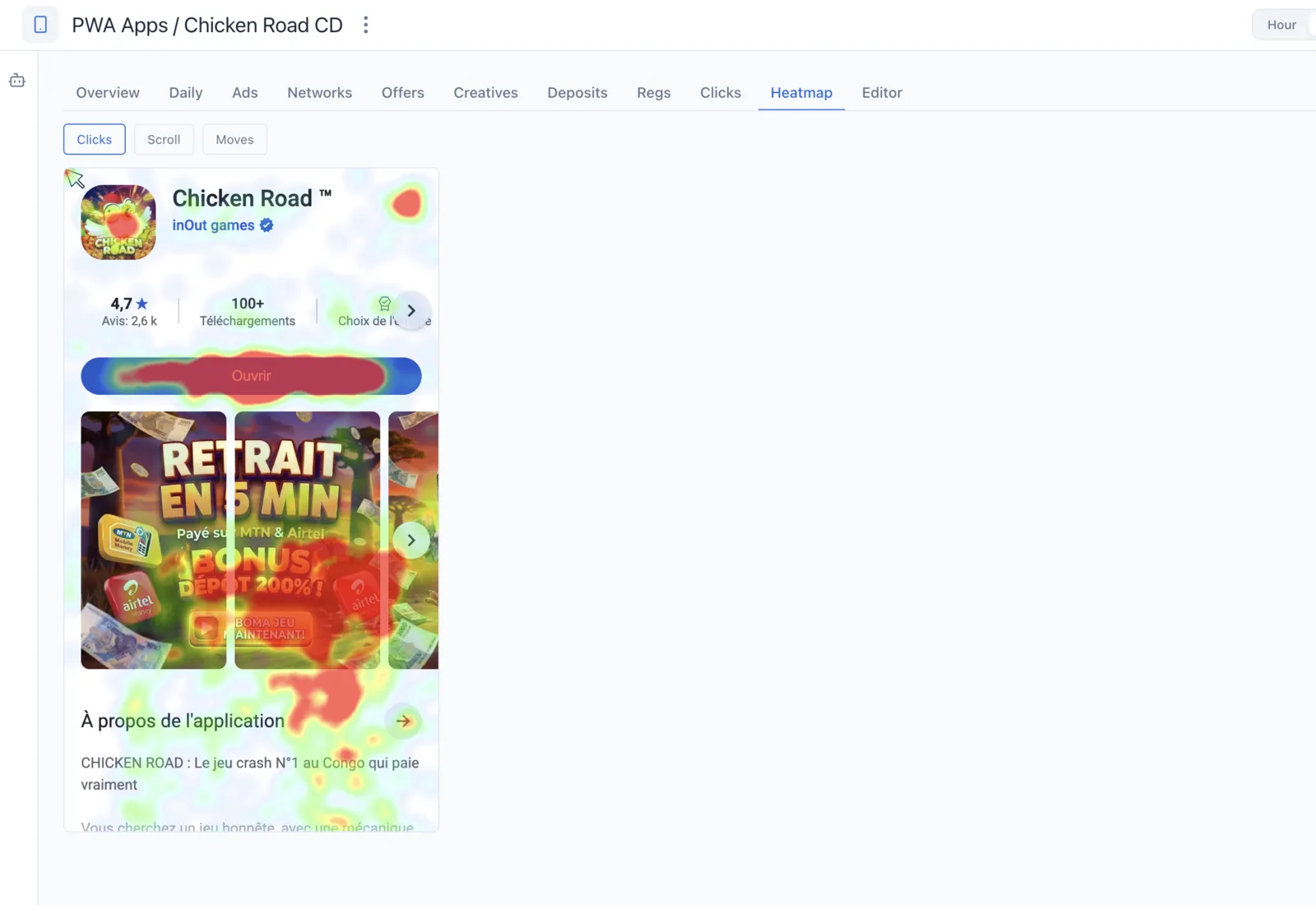Select the Clicks heatmap mode button
1316x905 pixels.
point(95,140)
